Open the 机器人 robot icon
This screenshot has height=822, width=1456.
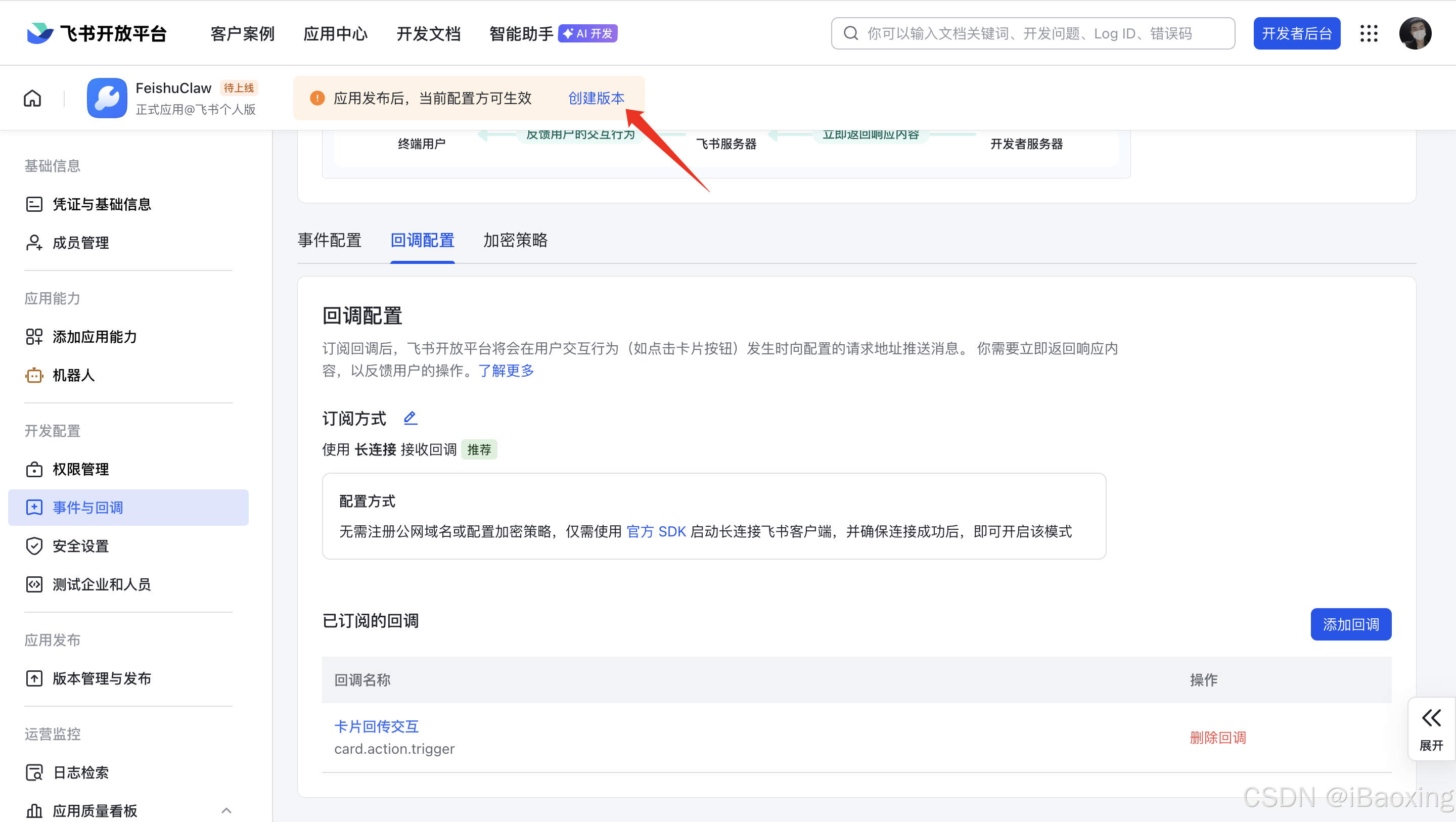(x=34, y=375)
